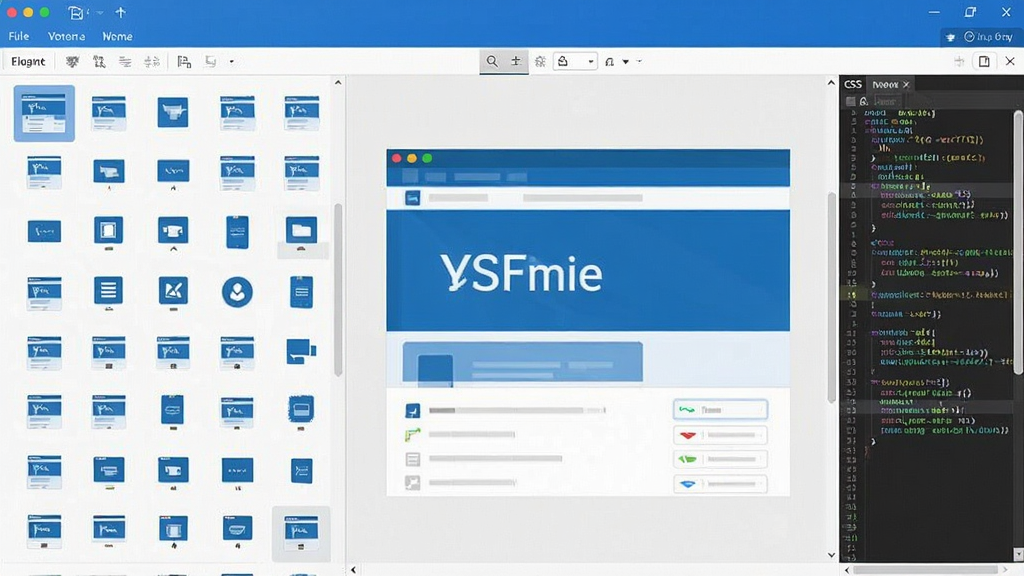Open the red shape dropdown in preview
This screenshot has width=1024, height=576.
[720, 435]
